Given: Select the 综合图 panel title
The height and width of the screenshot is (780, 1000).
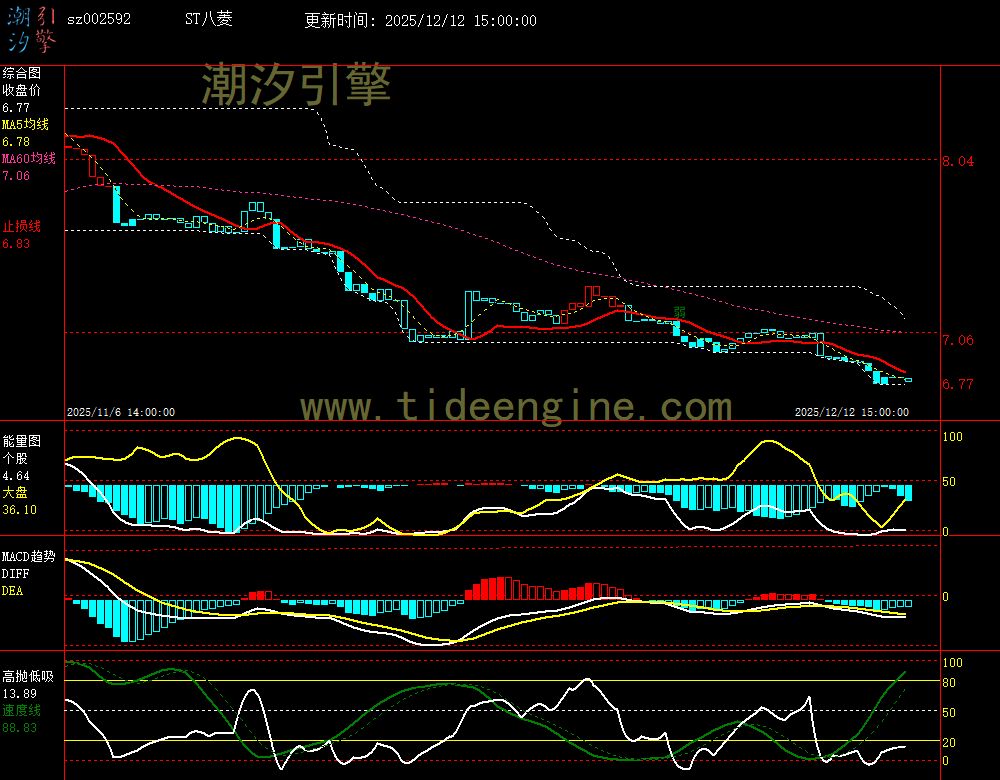Looking at the screenshot, I should pos(22,73).
